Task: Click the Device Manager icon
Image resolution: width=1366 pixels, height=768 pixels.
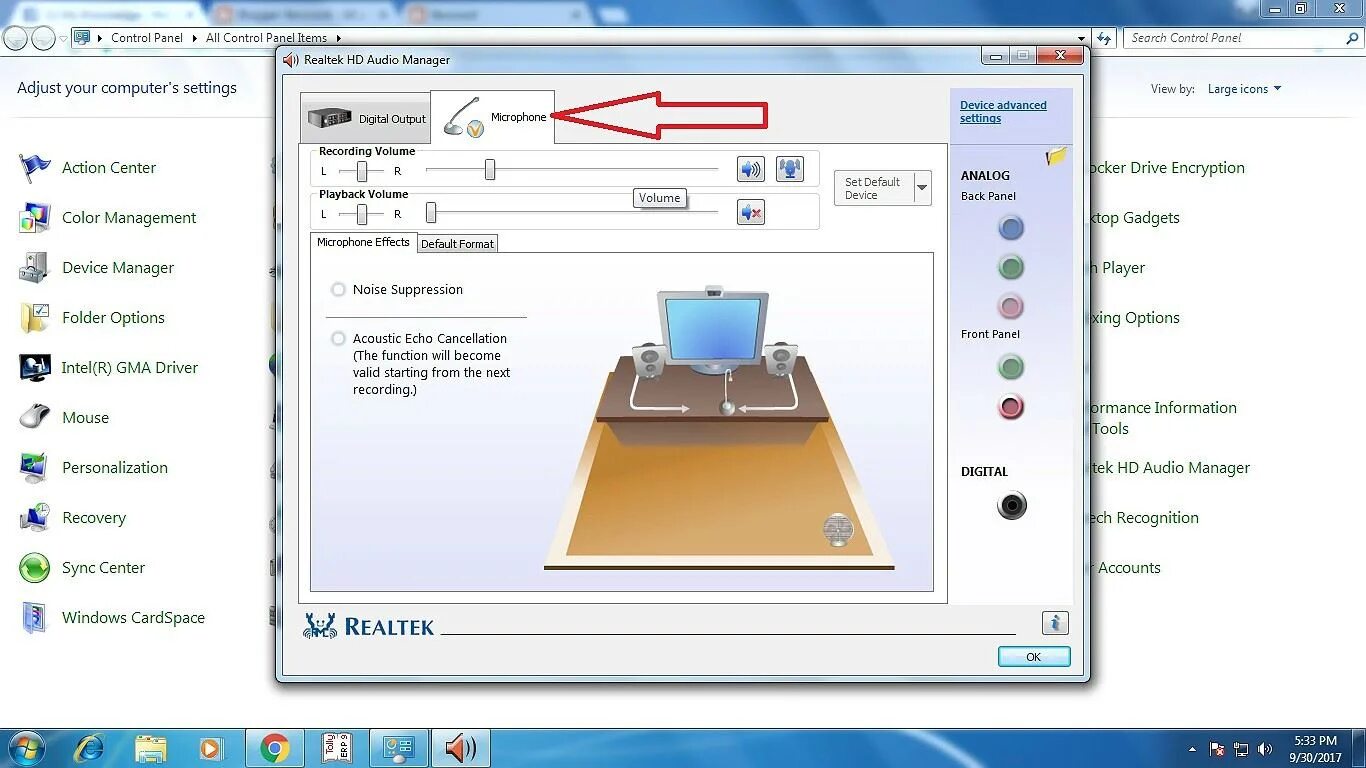Action: 35,268
